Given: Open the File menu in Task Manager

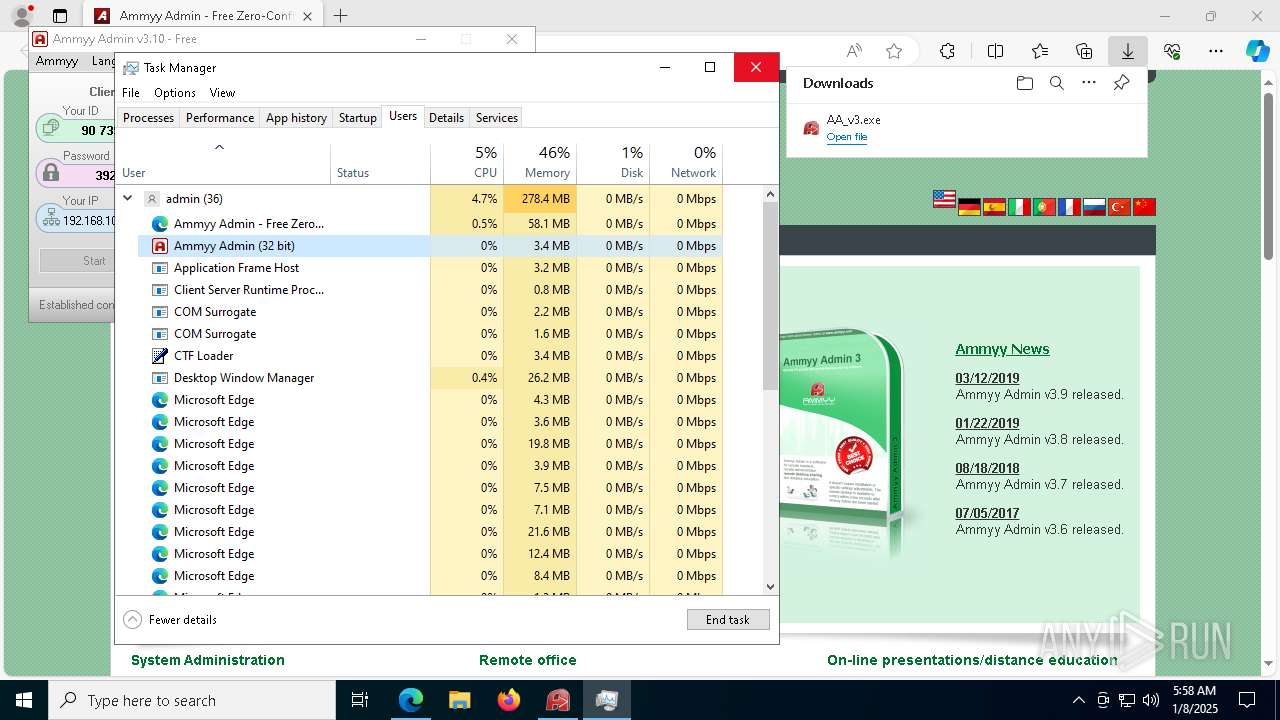Looking at the screenshot, I should tap(131, 92).
